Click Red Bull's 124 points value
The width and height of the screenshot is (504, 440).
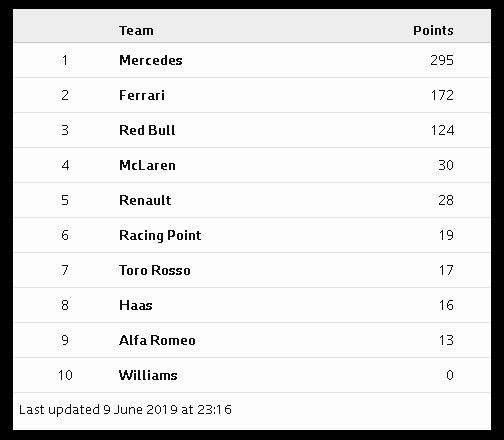pyautogui.click(x=442, y=130)
